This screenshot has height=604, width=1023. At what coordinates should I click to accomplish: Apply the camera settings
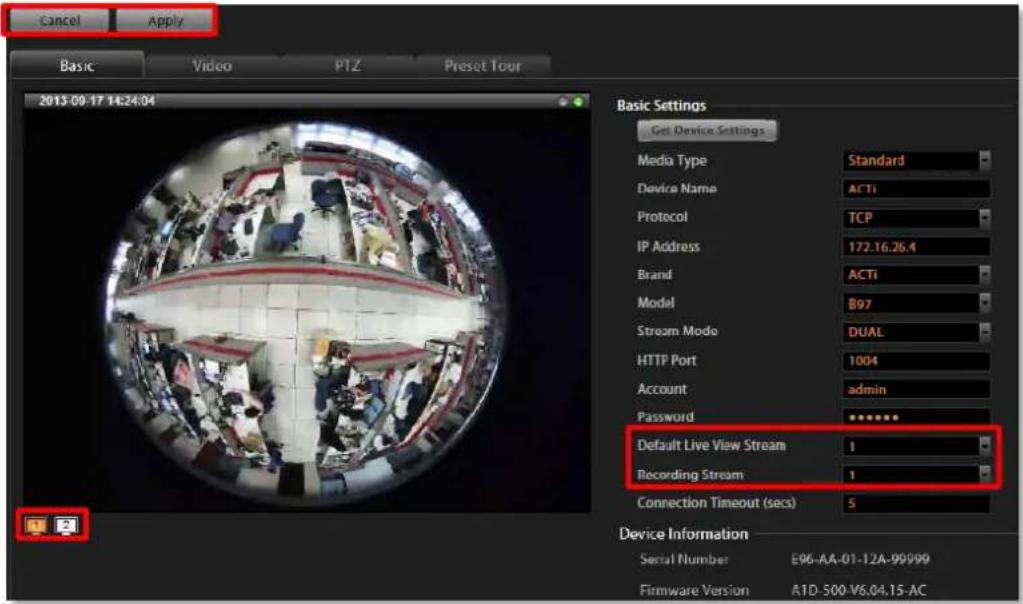pyautogui.click(x=165, y=21)
